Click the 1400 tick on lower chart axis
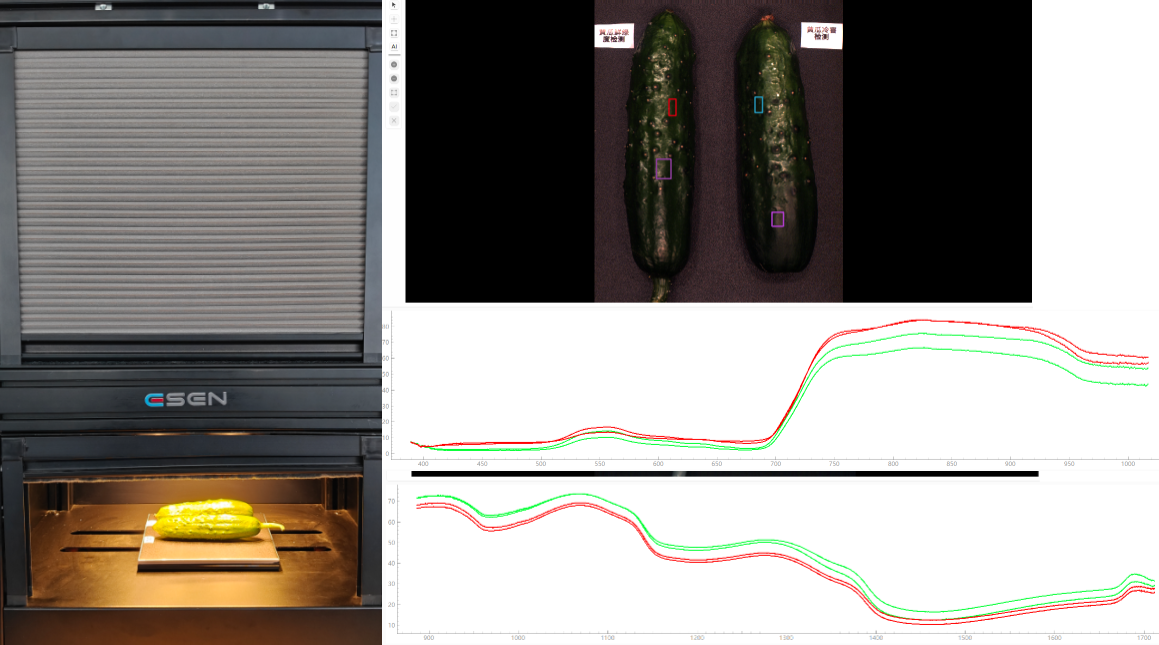Image resolution: width=1159 pixels, height=645 pixels. click(875, 636)
